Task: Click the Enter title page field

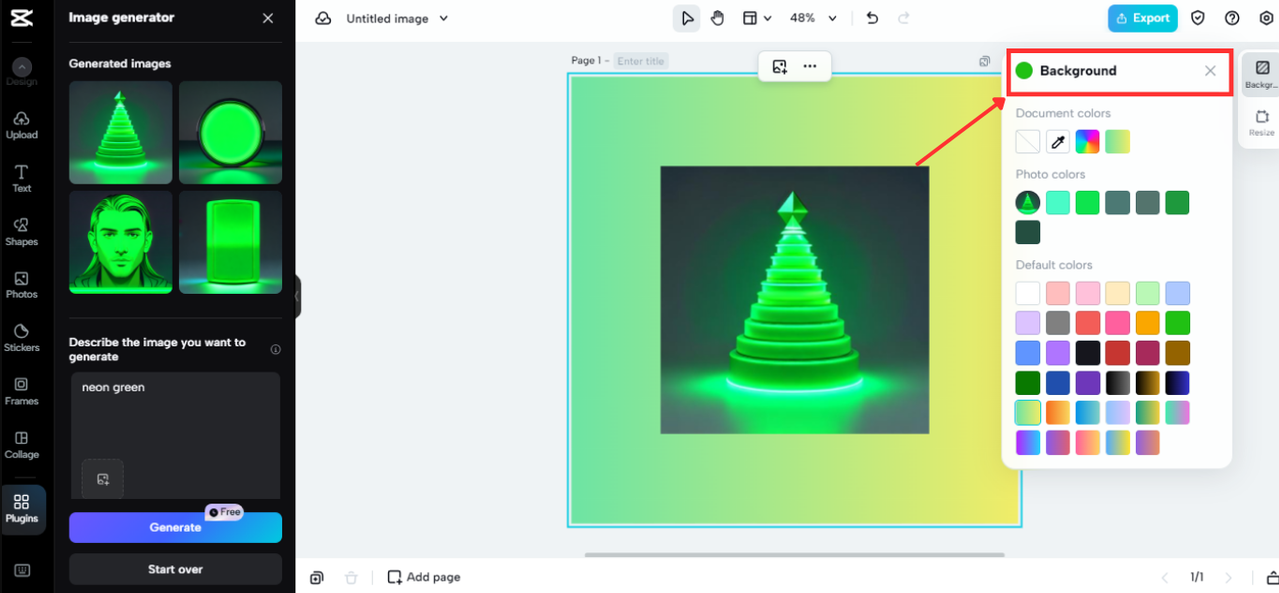Action: point(640,61)
